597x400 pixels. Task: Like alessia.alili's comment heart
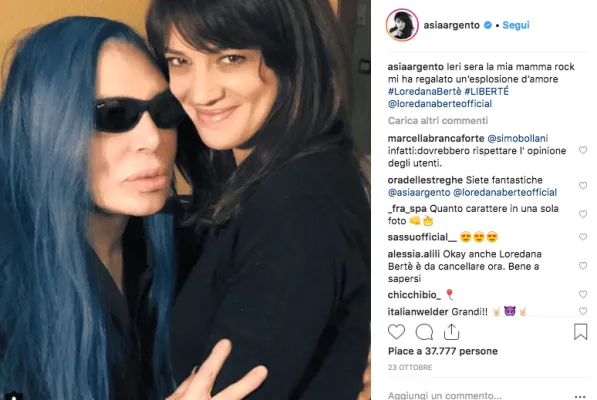pos(583,266)
